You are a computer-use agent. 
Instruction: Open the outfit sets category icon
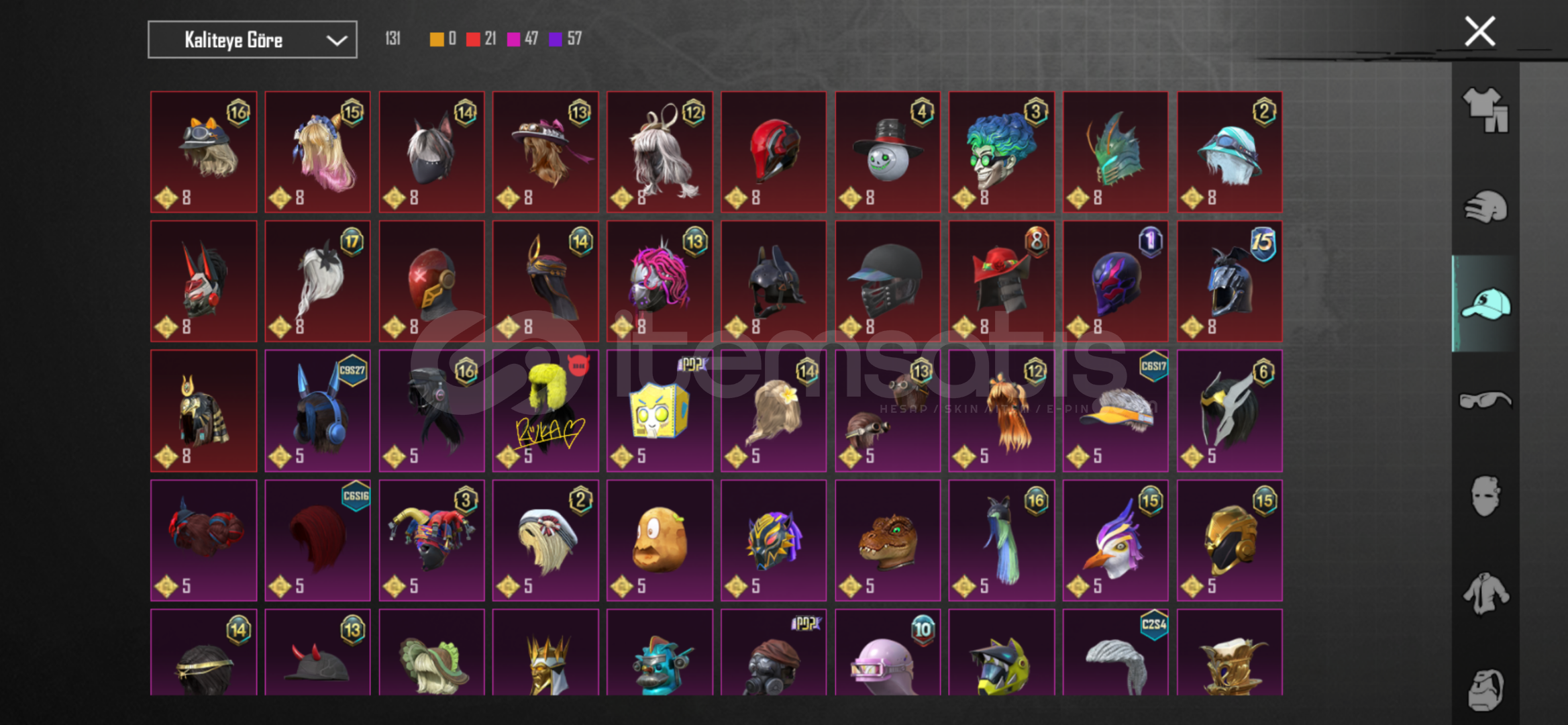(1485, 109)
